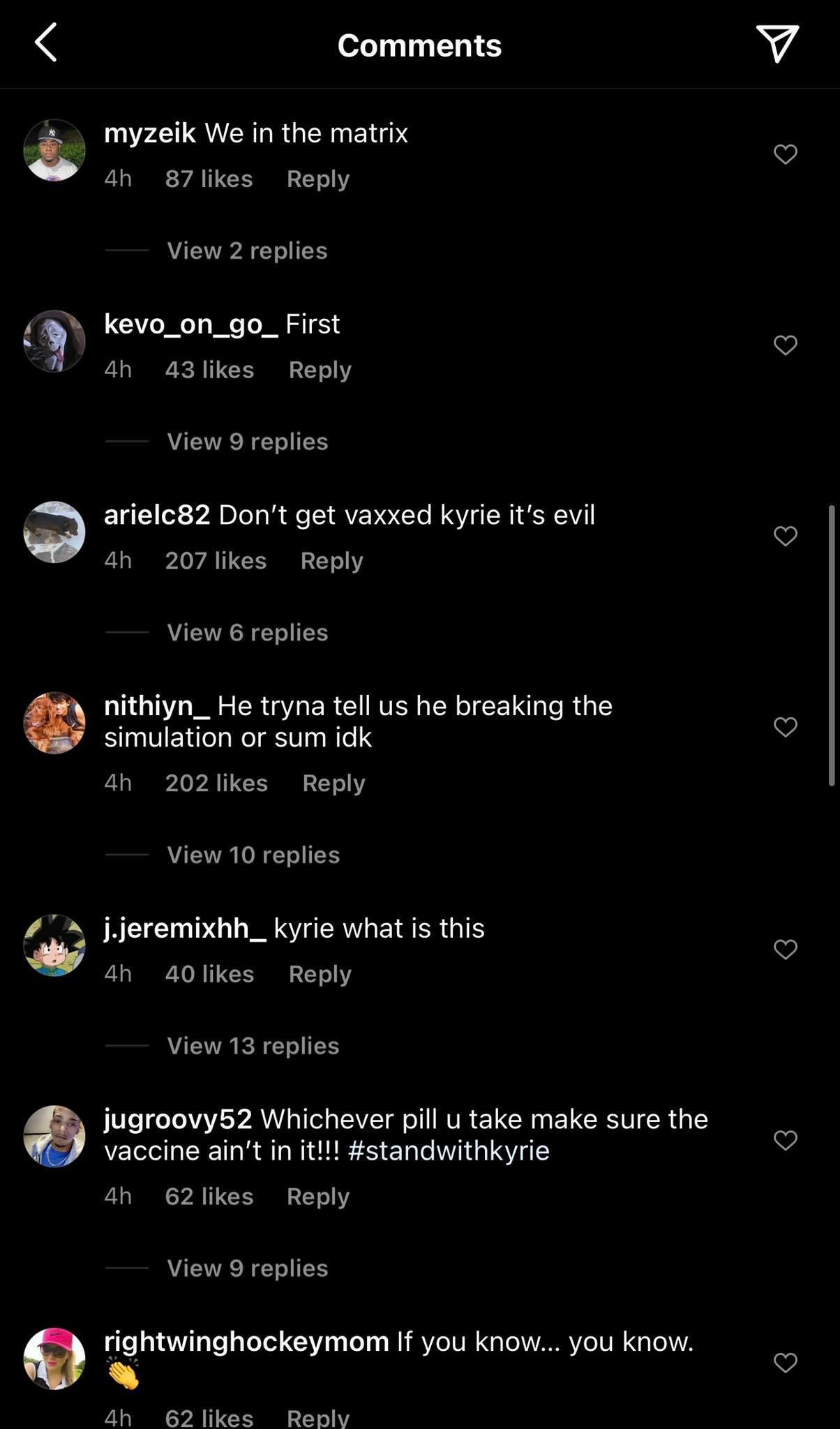Viewport: 840px width, 1429px height.
Task: View 10 replies under nithiyn_'s comment
Action: [x=252, y=854]
